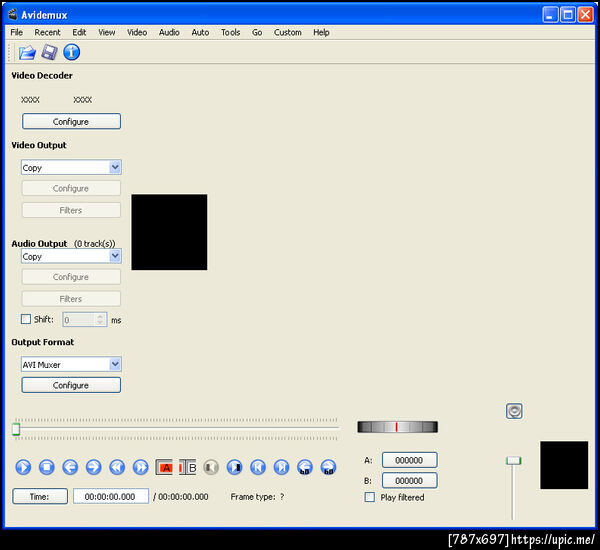Open the video Information icon

click(72, 52)
